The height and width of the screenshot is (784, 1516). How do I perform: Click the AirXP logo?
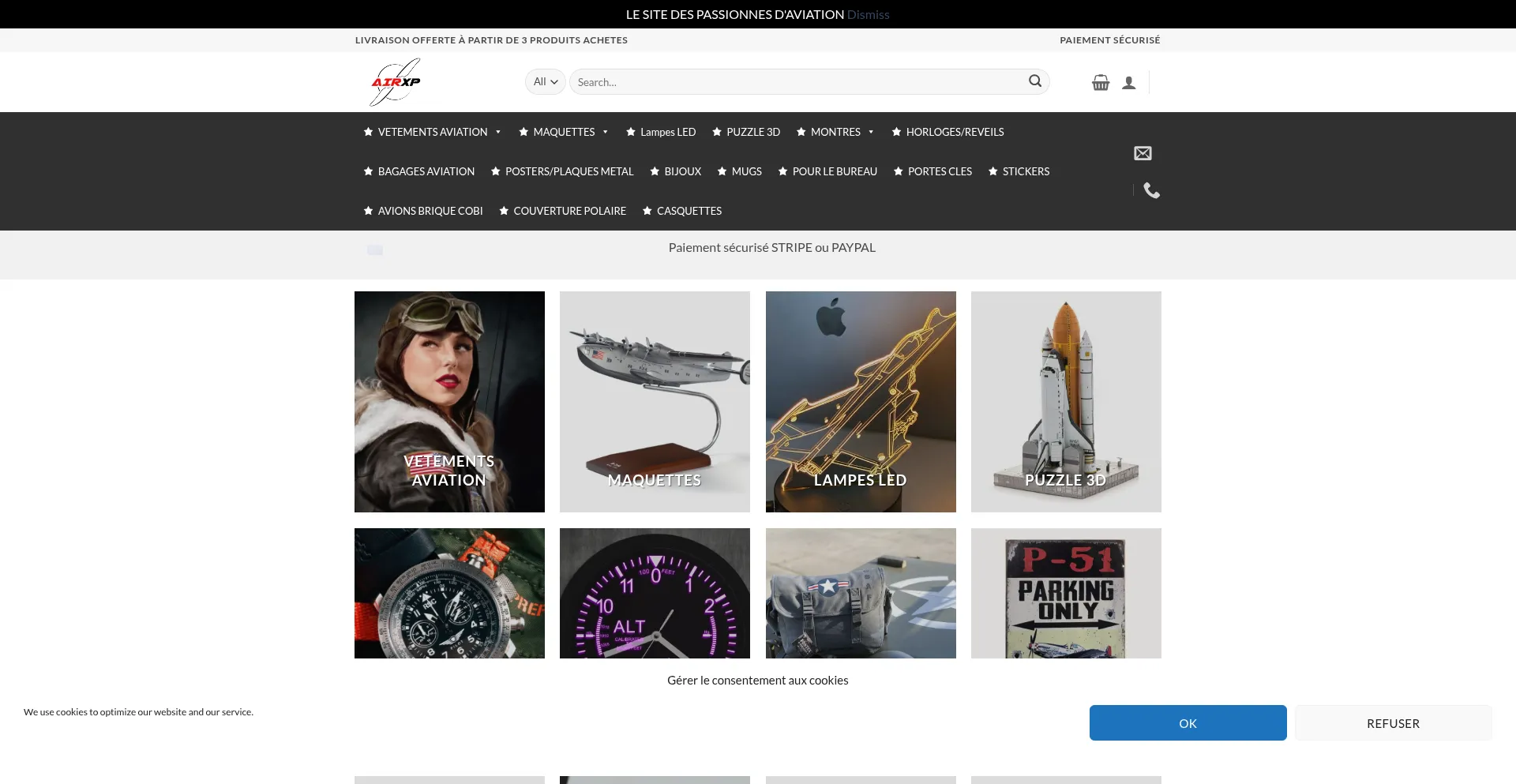[x=396, y=82]
